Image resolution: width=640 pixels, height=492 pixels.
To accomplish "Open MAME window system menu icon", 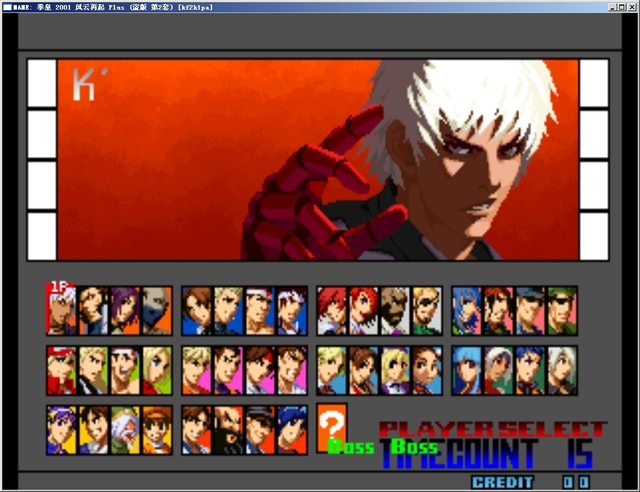I will click(7, 7).
